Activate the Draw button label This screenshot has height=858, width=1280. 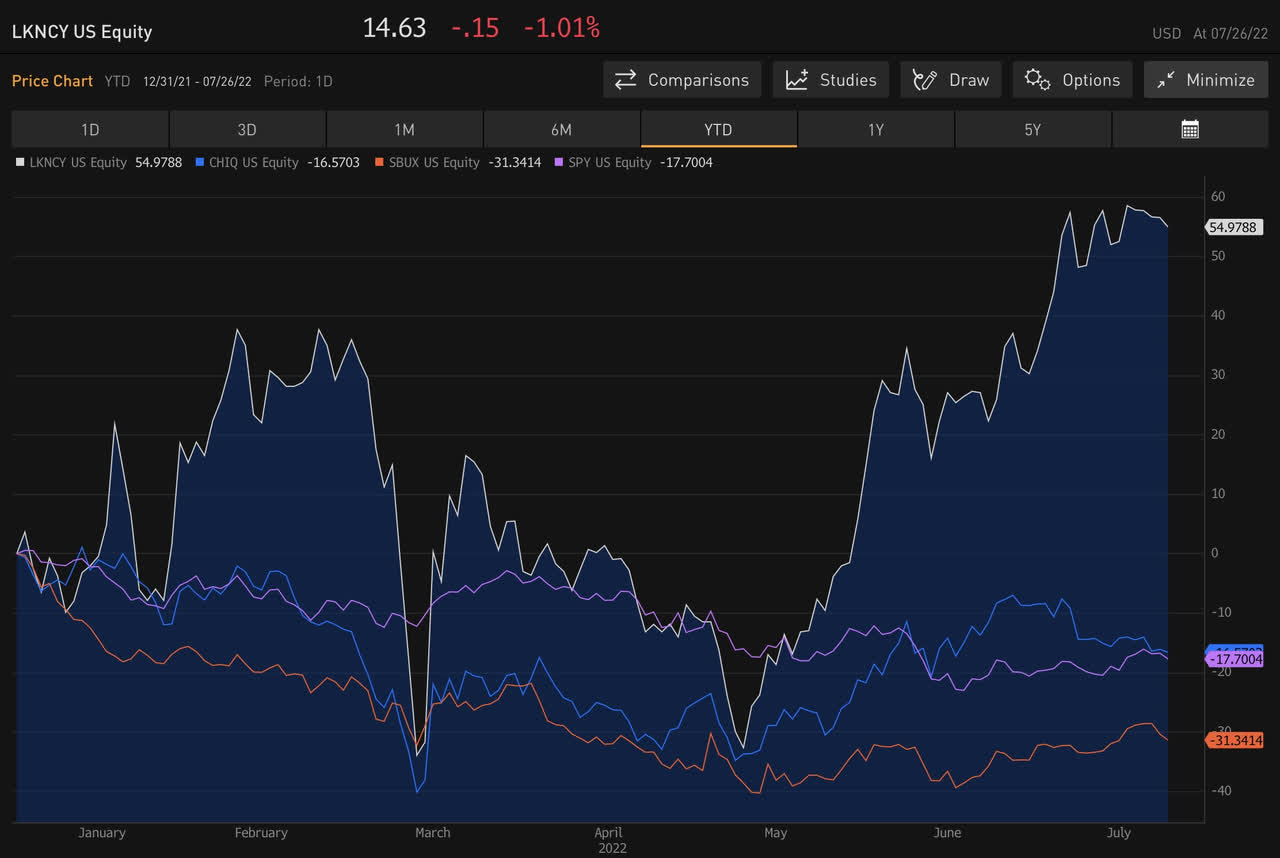tap(969, 80)
